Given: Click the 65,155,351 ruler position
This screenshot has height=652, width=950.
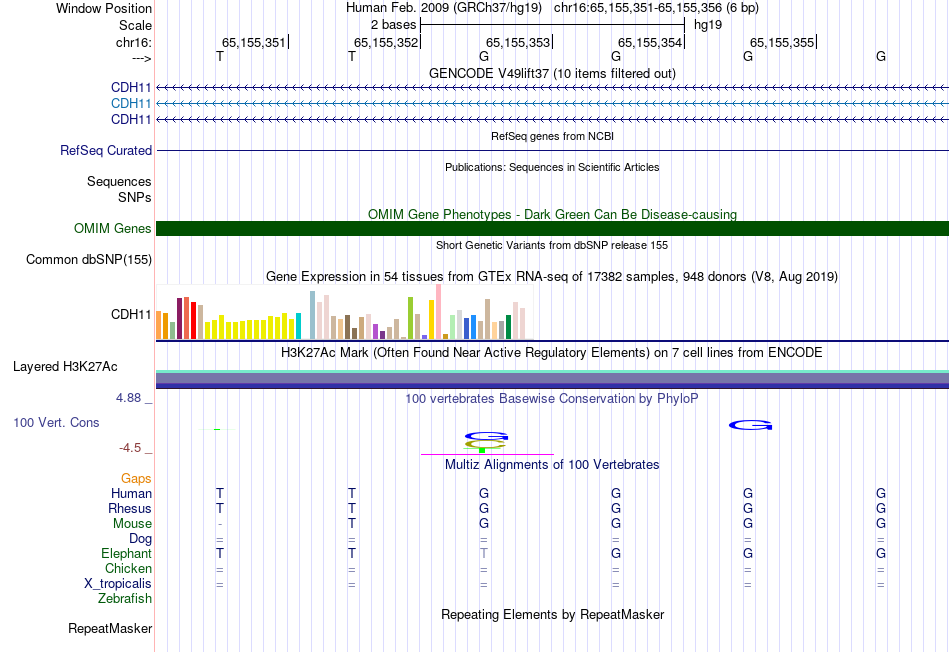Looking at the screenshot, I should click(x=253, y=42).
